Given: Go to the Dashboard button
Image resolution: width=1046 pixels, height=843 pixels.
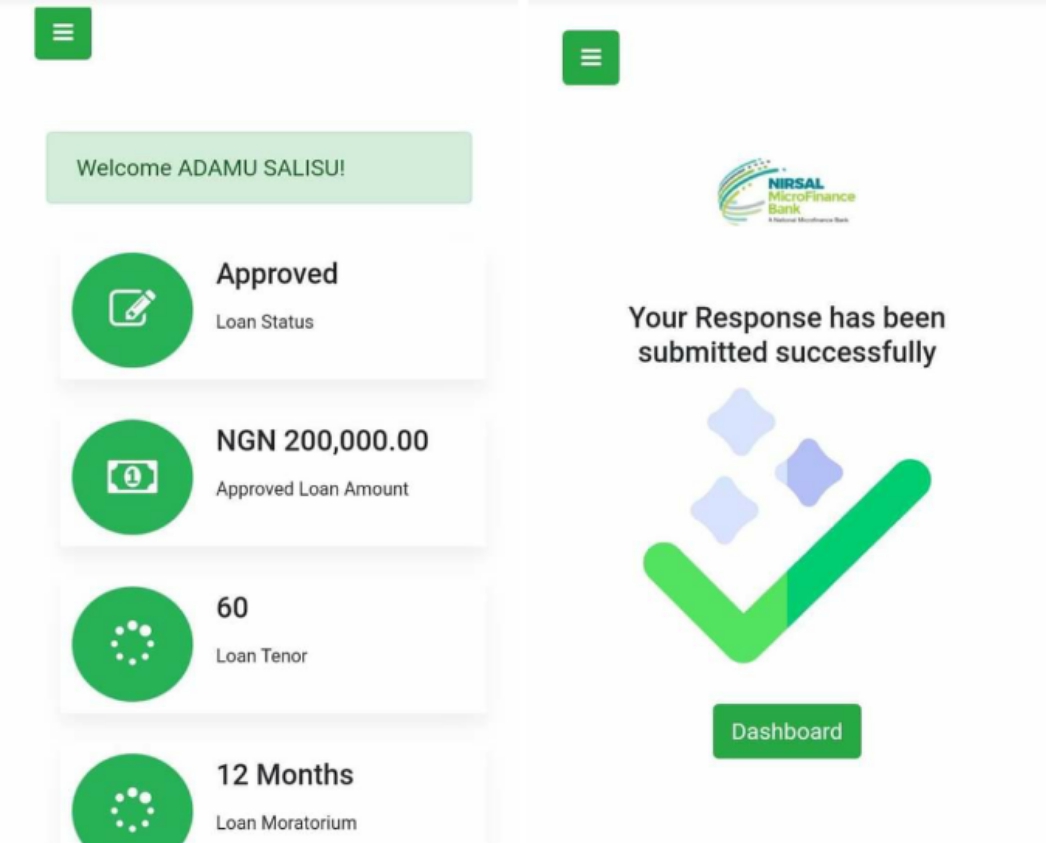Looking at the screenshot, I should [787, 731].
